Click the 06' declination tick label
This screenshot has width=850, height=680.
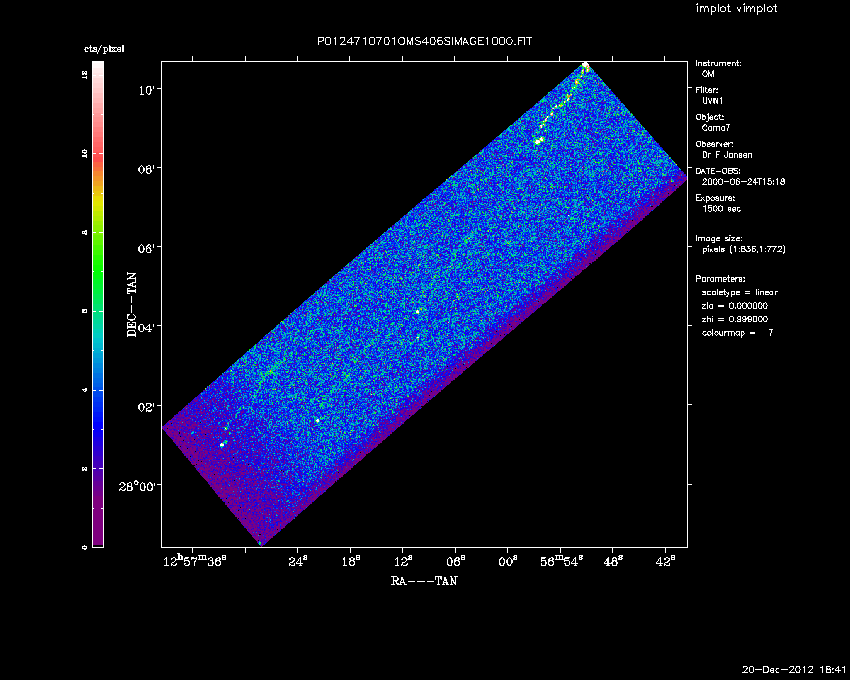click(x=146, y=248)
